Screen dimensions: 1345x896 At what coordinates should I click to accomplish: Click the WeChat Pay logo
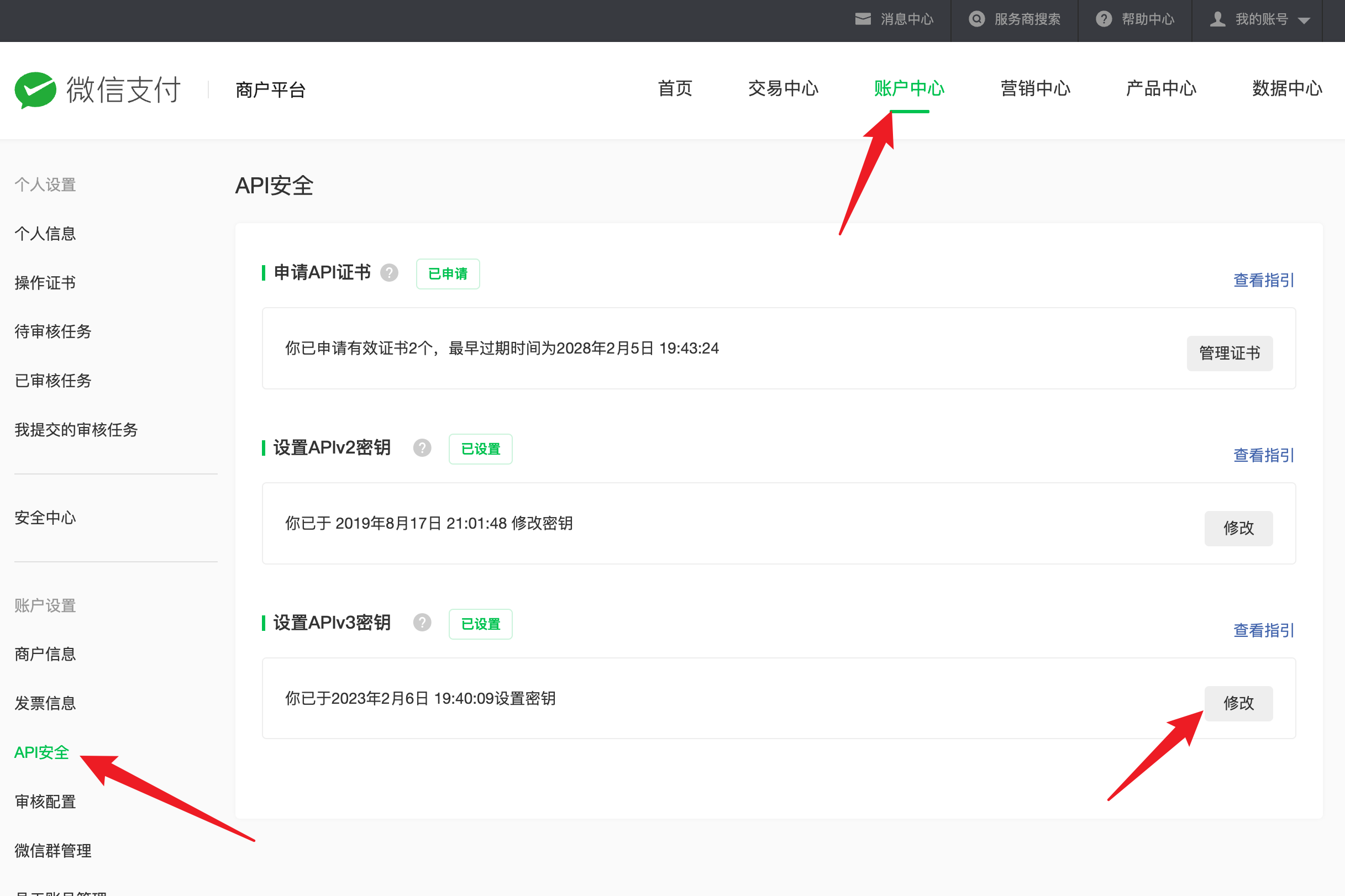[98, 89]
